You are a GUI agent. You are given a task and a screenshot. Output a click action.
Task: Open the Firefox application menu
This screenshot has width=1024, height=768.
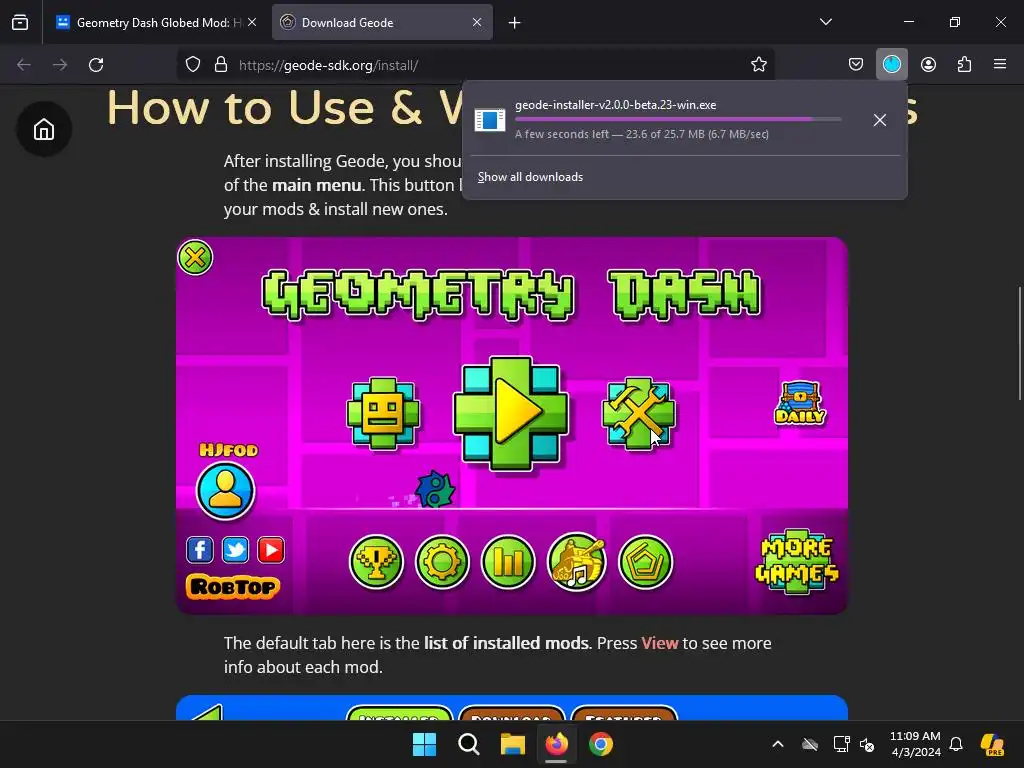click(x=1000, y=65)
